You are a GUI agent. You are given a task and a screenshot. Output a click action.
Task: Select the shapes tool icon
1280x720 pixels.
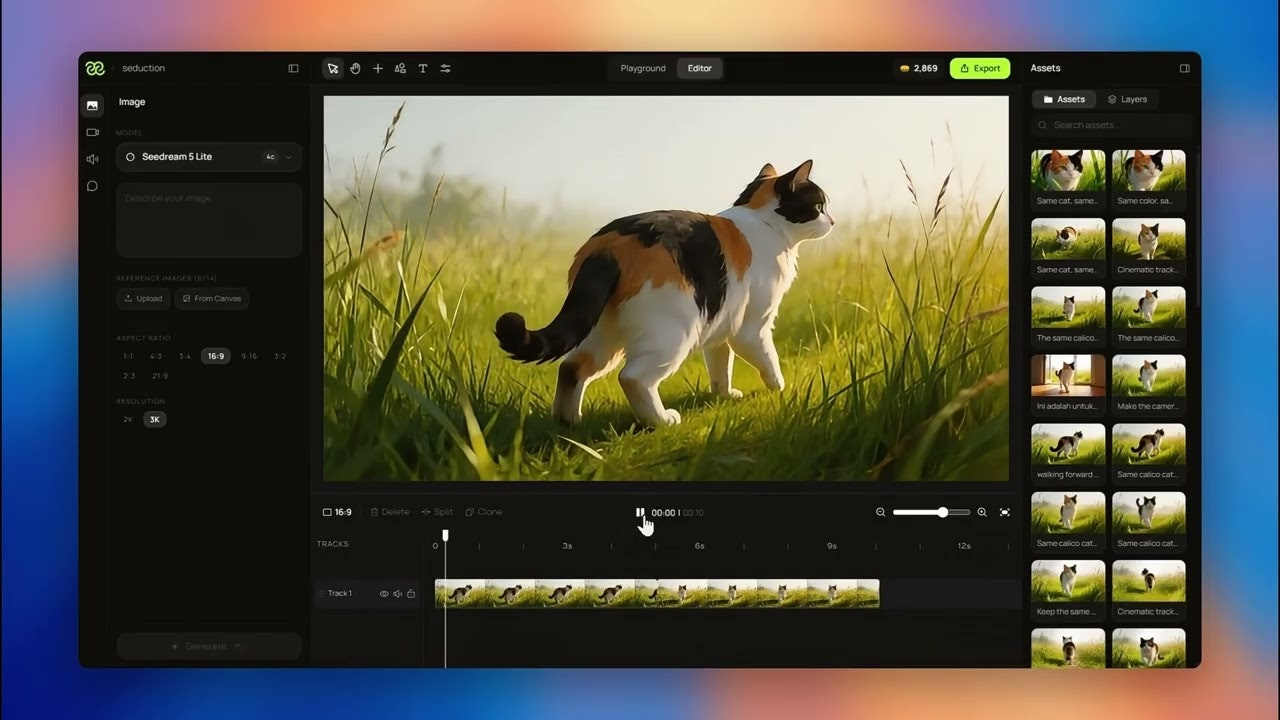point(400,68)
